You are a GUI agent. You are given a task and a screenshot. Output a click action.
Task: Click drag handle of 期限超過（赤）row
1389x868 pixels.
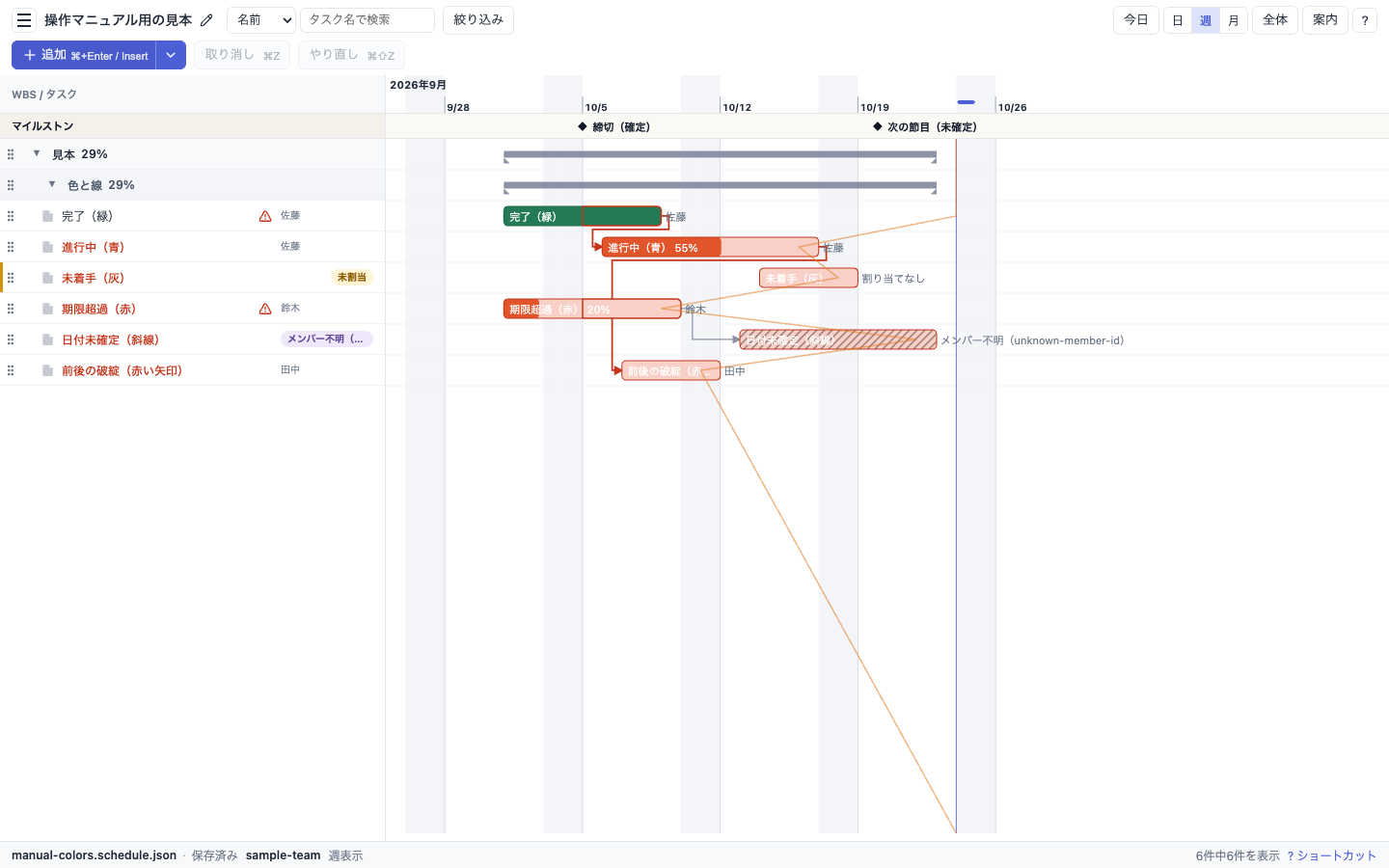tap(11, 309)
